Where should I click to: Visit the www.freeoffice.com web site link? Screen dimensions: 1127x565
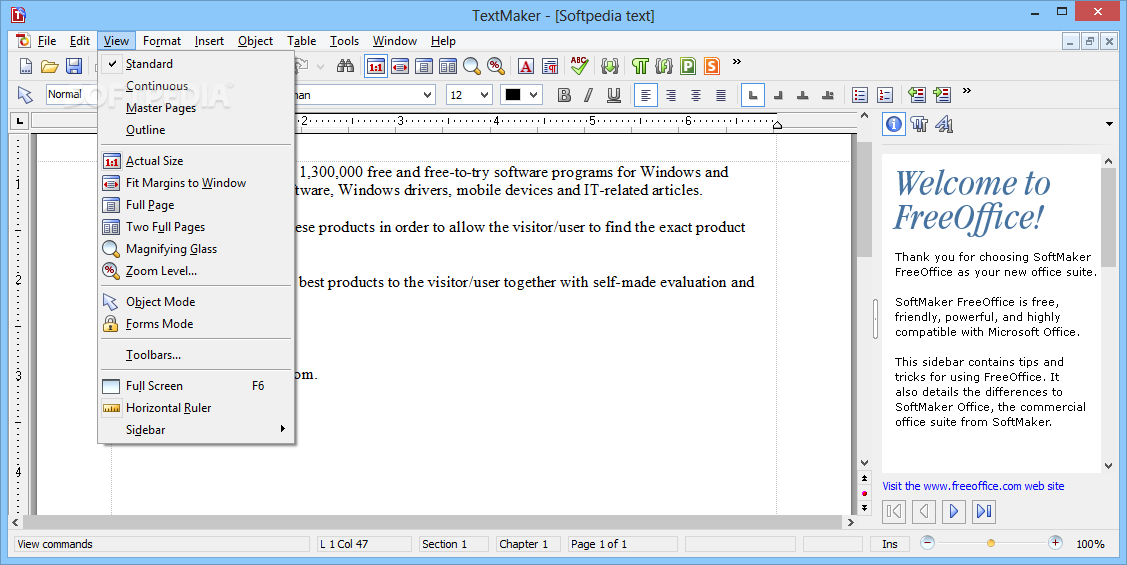[973, 486]
